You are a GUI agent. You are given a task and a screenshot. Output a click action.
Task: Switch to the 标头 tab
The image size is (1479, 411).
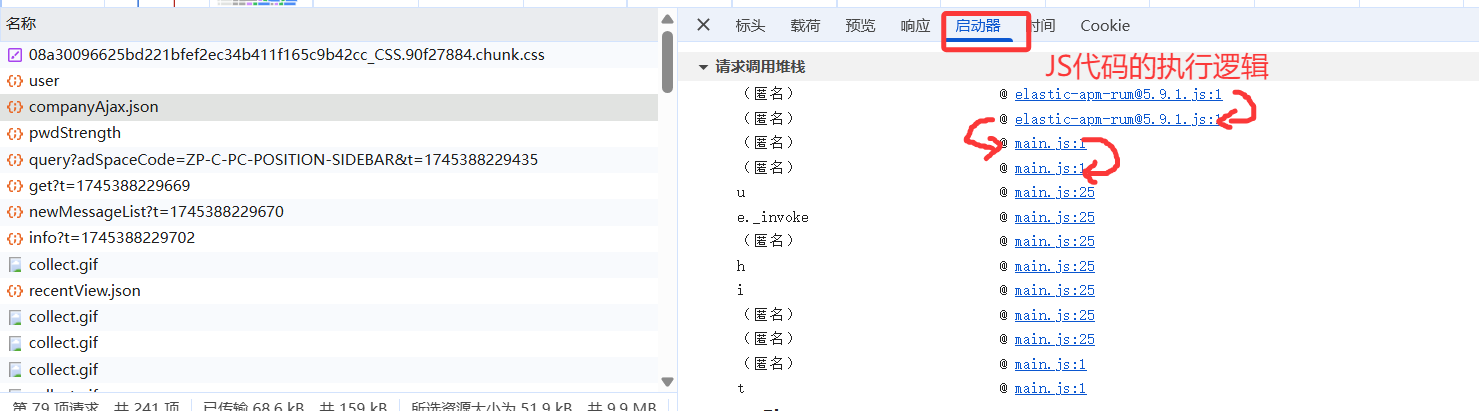750,26
